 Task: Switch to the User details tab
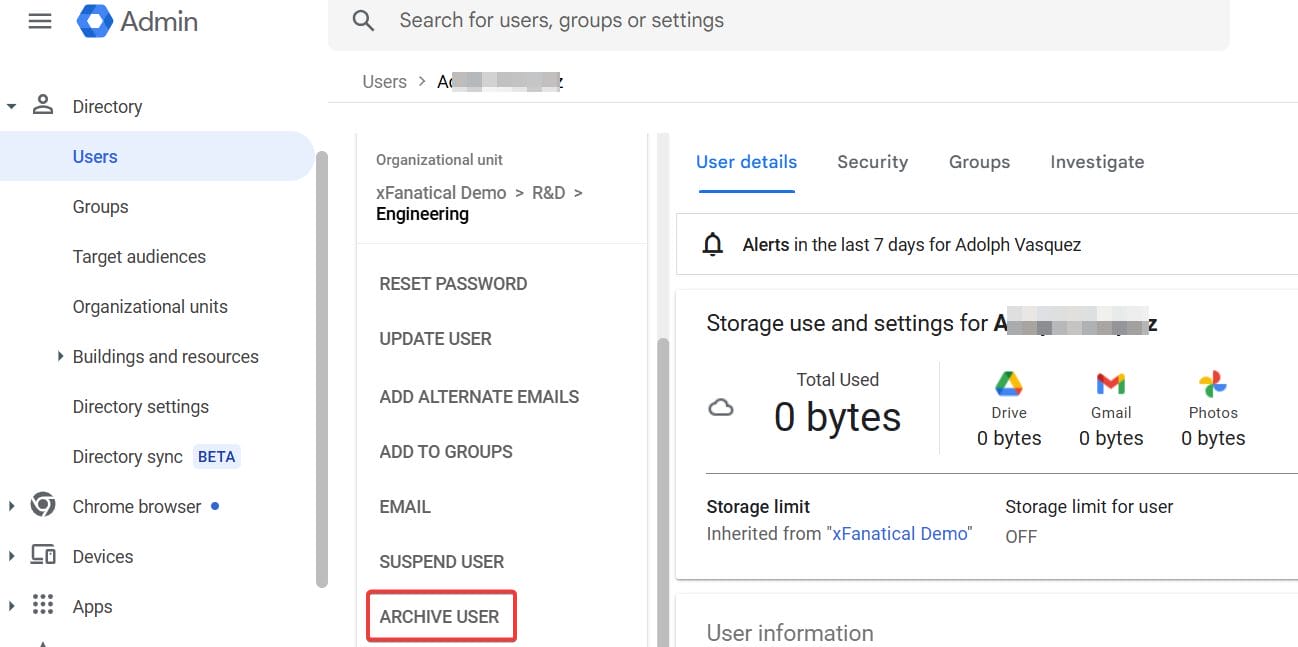pyautogui.click(x=746, y=162)
